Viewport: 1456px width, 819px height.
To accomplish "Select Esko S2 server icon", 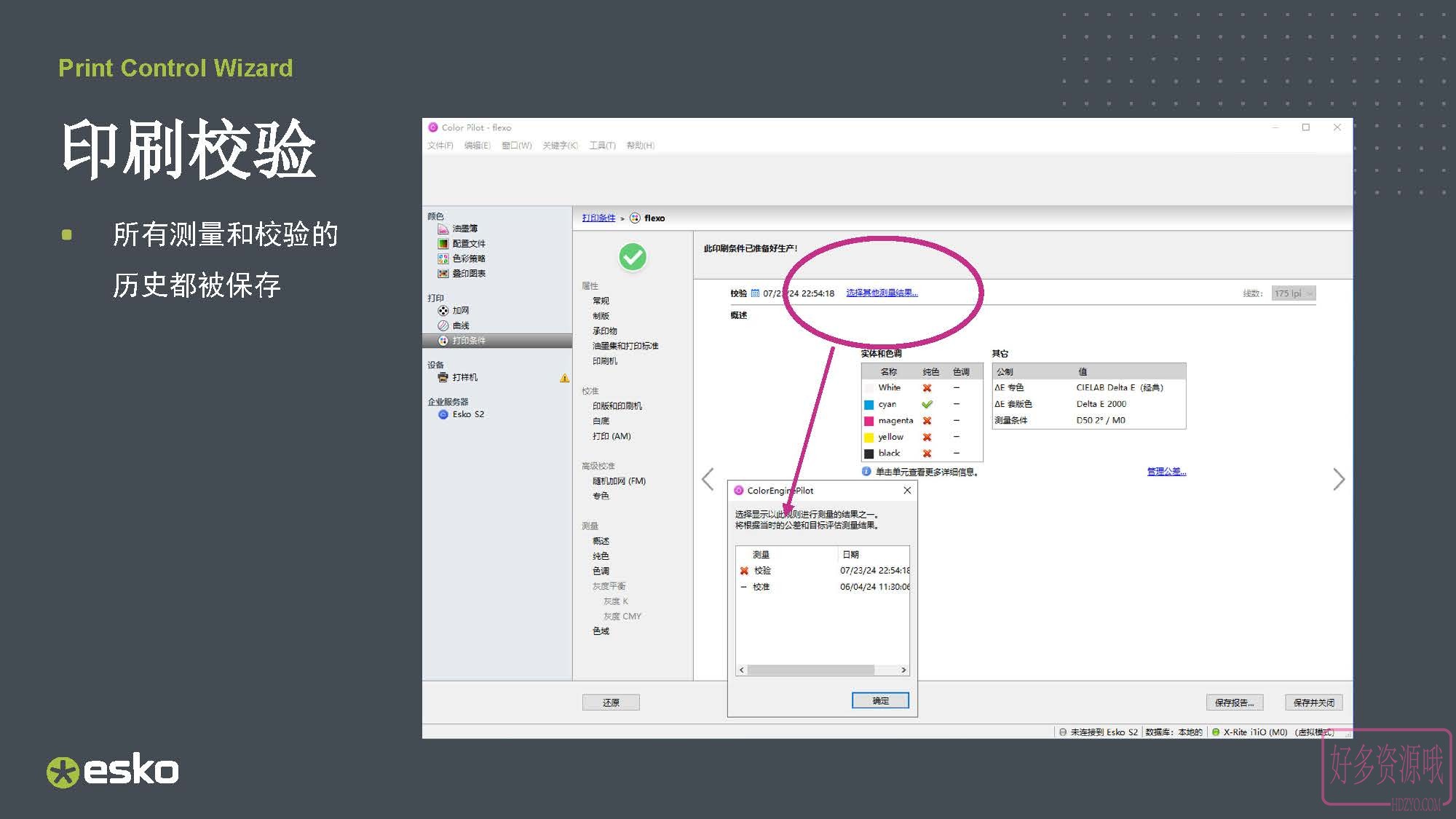I will click(443, 414).
